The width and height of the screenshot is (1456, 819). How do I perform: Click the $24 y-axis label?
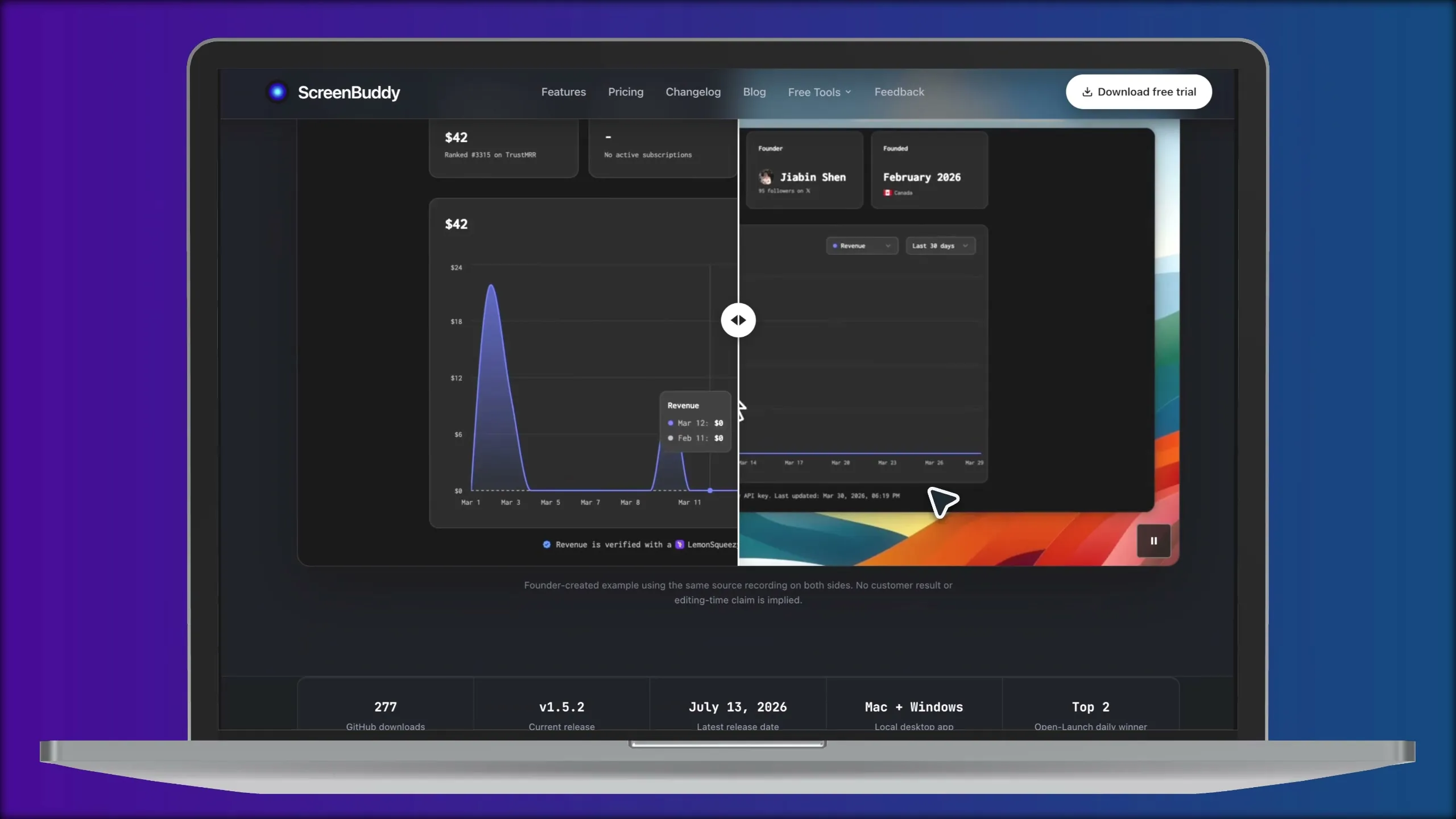point(456,267)
